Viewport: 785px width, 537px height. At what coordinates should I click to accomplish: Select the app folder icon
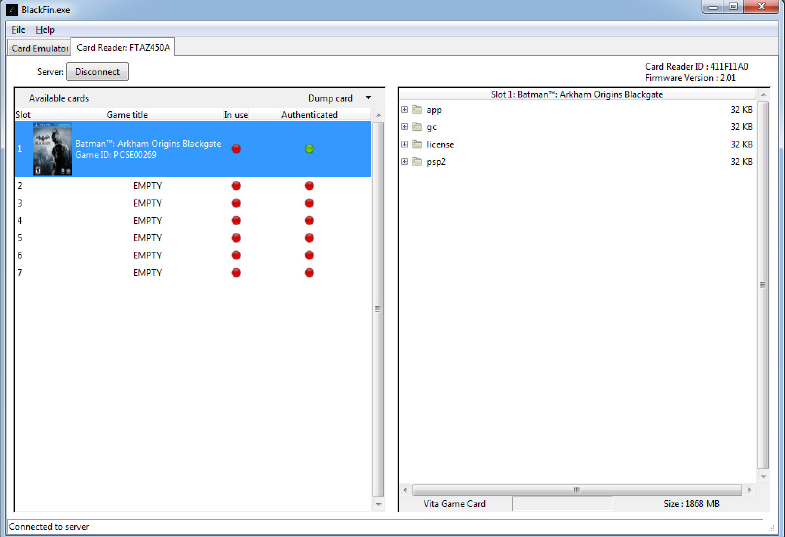click(417, 110)
